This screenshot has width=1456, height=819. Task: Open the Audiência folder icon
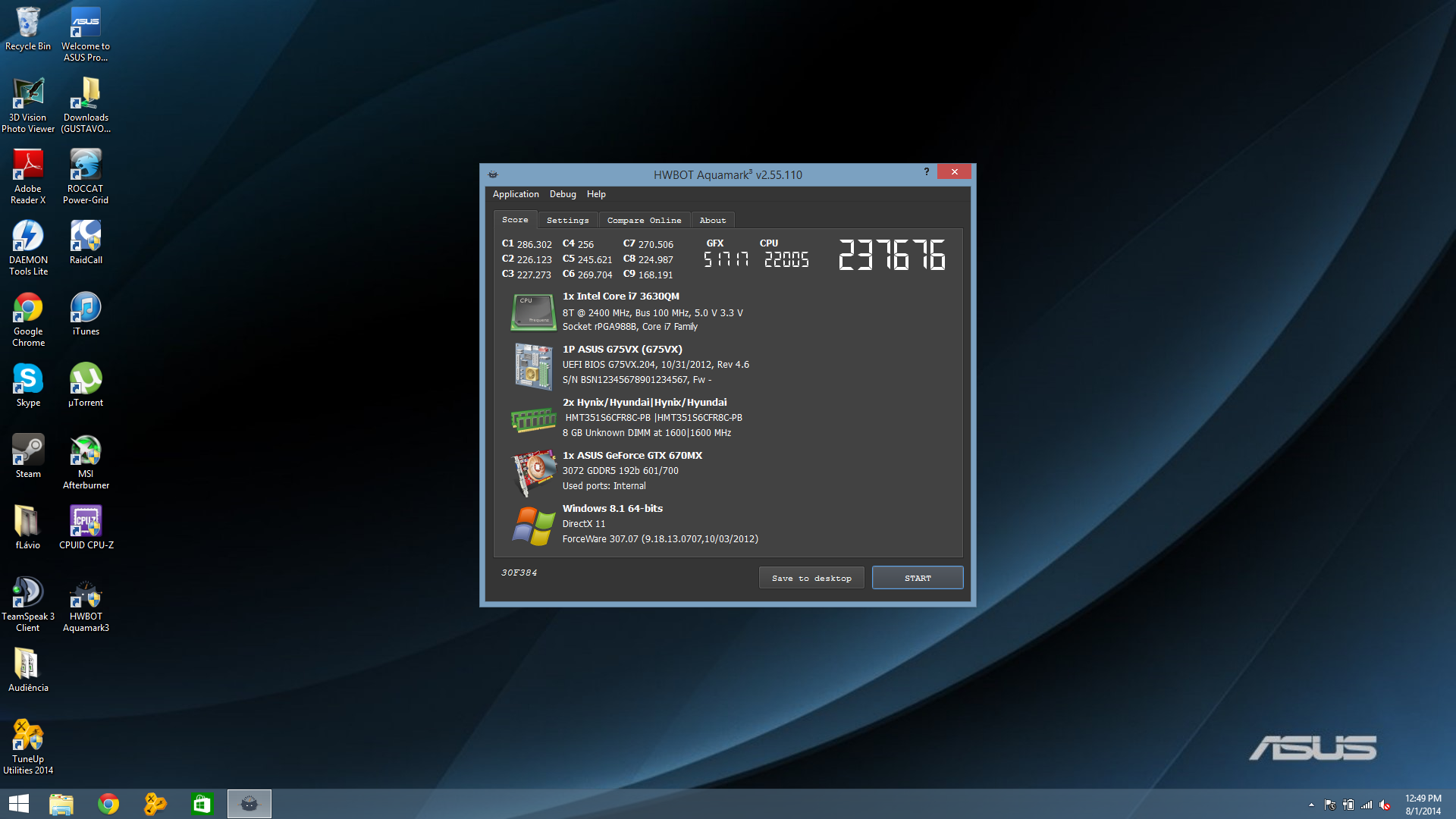click(28, 670)
